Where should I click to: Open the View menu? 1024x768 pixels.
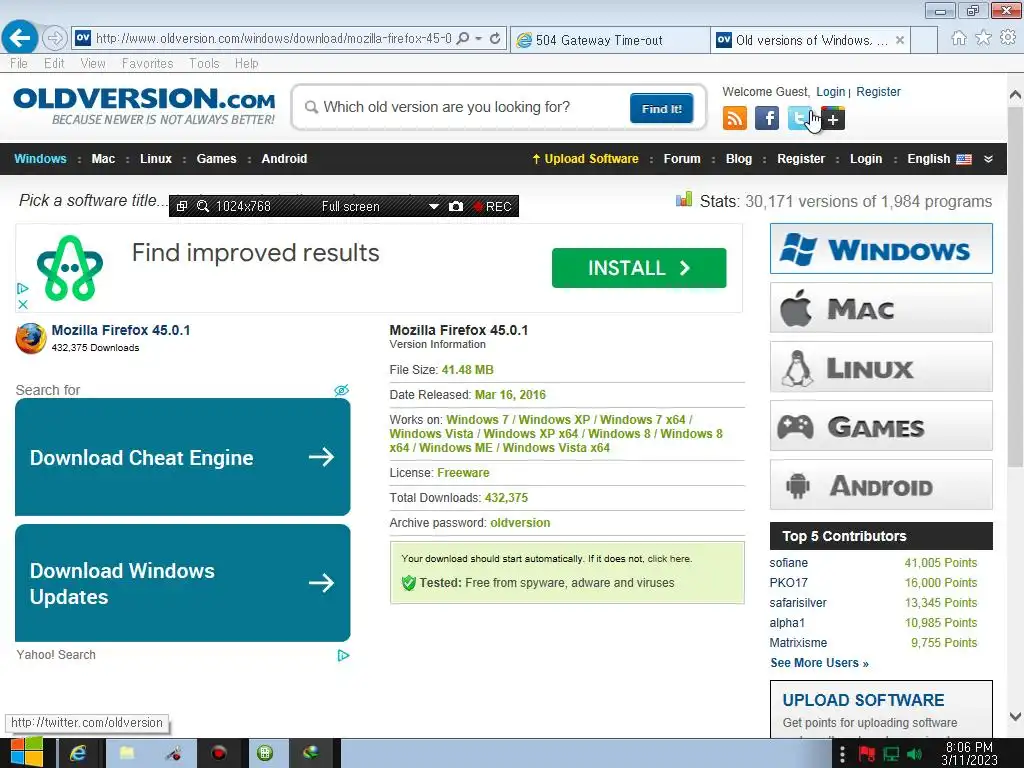pyautogui.click(x=93, y=63)
